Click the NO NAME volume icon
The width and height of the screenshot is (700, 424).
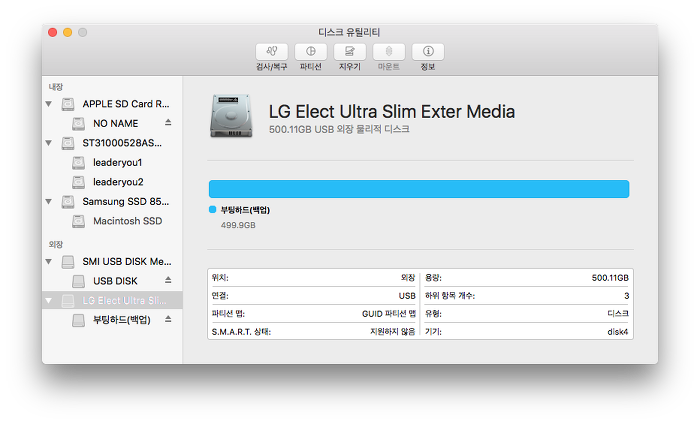(x=79, y=124)
